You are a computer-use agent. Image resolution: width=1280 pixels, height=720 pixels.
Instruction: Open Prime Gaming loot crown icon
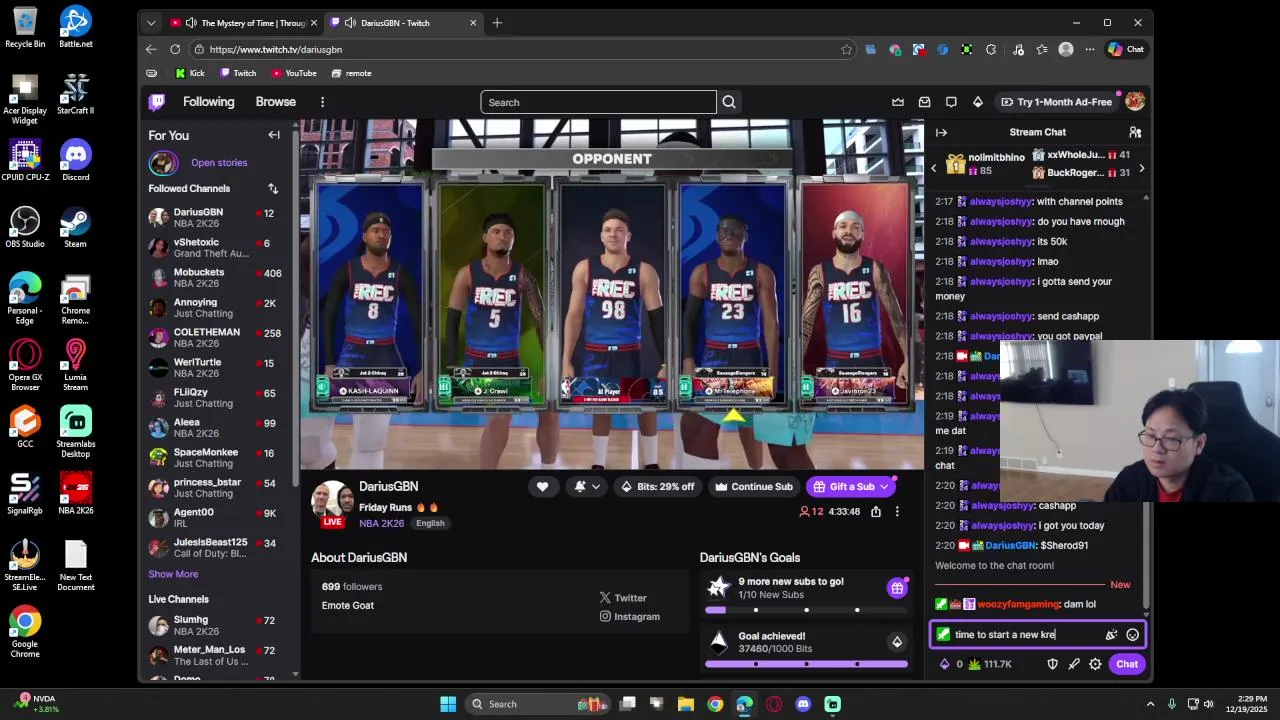(x=898, y=102)
